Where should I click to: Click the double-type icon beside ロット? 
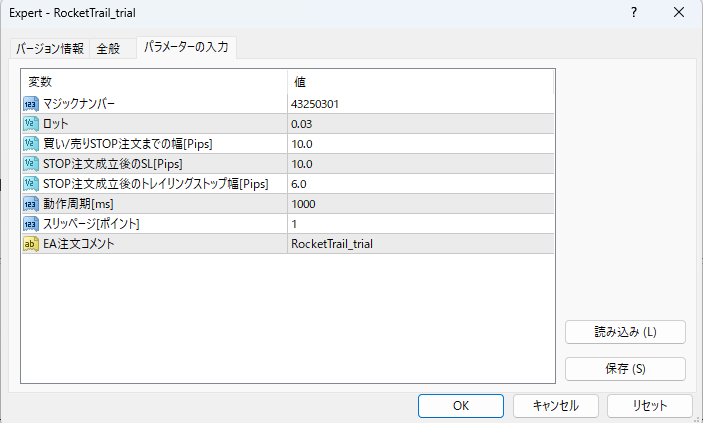(x=30, y=123)
